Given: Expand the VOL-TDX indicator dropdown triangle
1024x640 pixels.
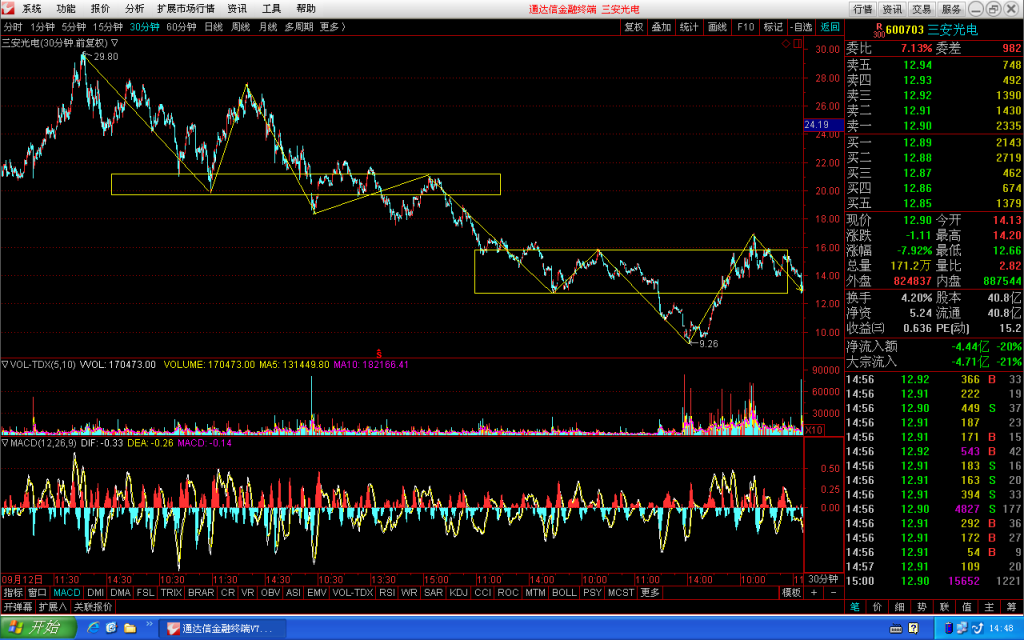Looking at the screenshot, I should [x=5, y=364].
